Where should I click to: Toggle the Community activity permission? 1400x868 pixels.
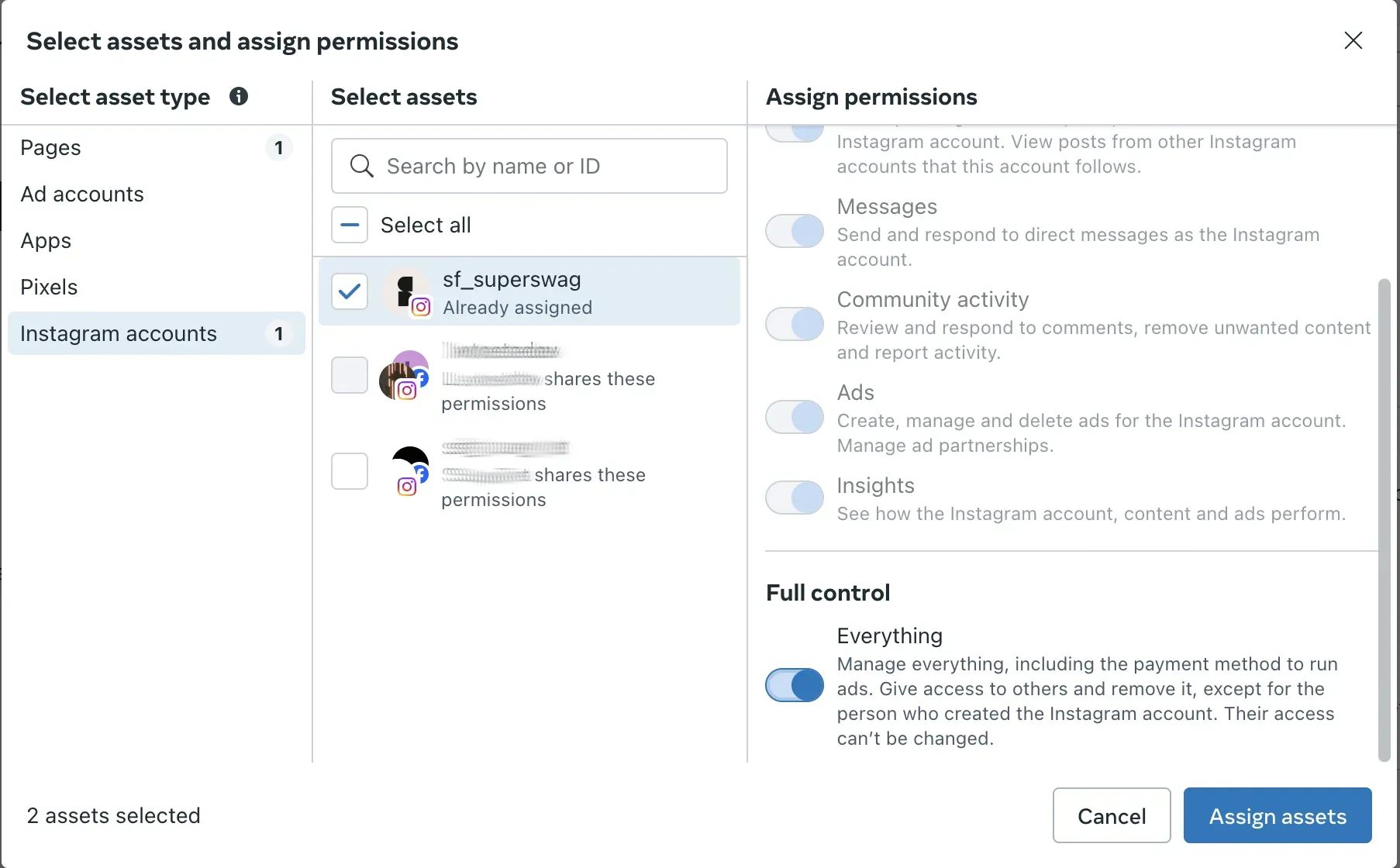pyautogui.click(x=795, y=324)
